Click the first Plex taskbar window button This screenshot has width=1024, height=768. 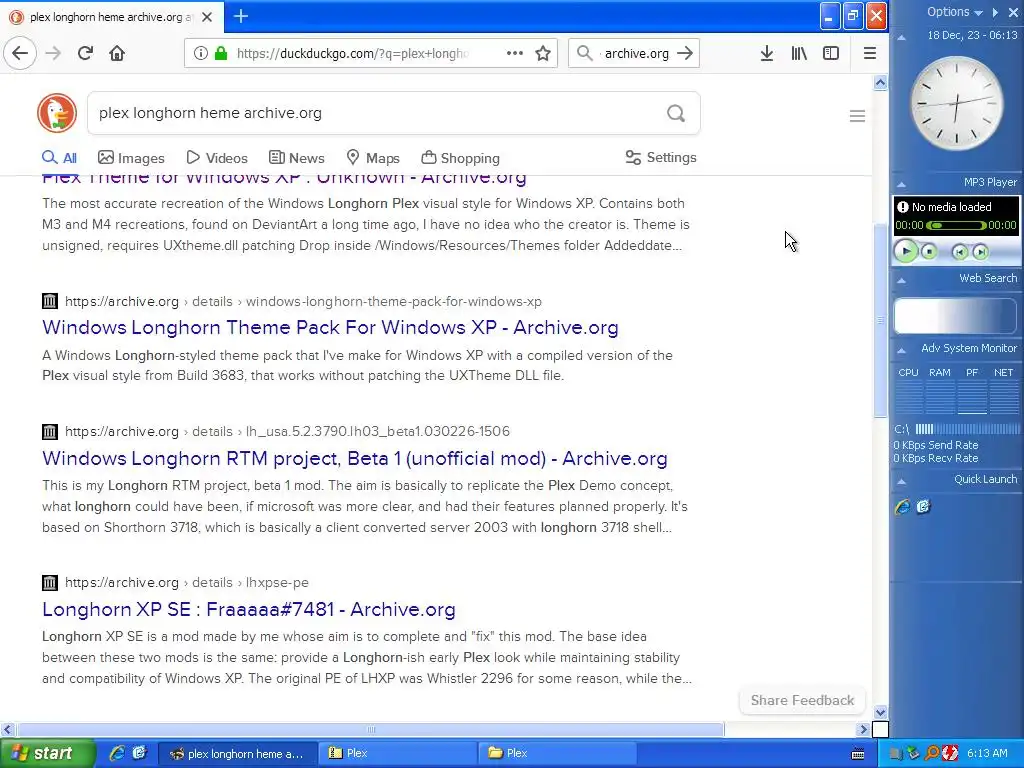pos(396,754)
